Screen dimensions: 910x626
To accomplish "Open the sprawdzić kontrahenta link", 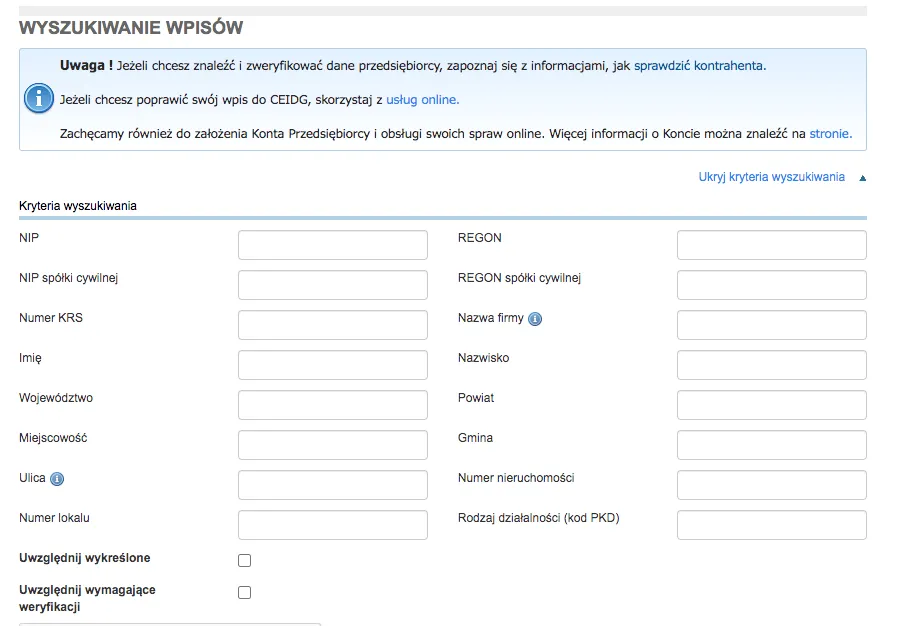I will (699, 66).
